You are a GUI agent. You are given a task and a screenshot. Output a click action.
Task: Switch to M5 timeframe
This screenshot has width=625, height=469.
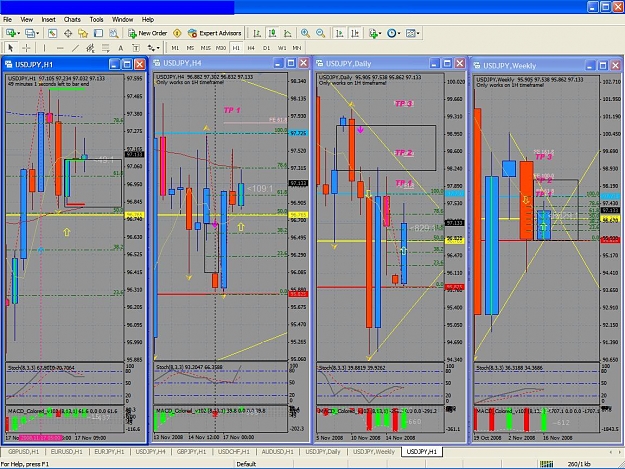tap(190, 48)
